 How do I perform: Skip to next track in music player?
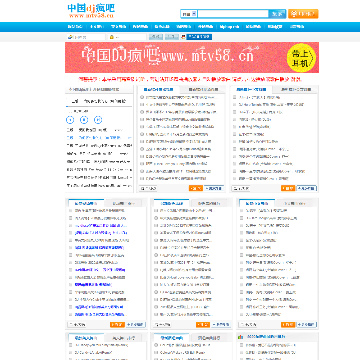[x=98, y=120]
